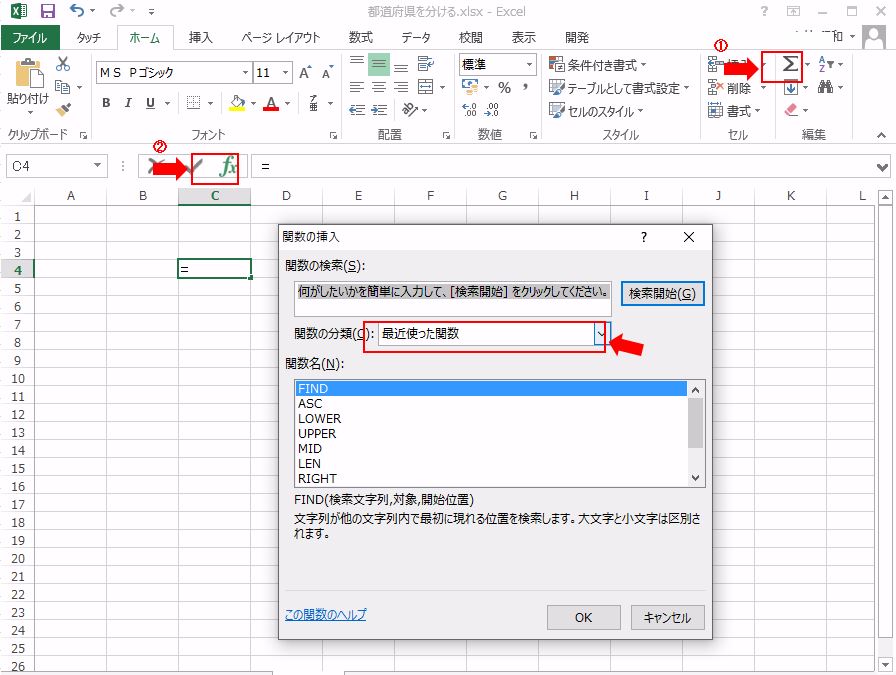Click the AutoSum sigma icon
Image resolution: width=896 pixels, height=675 pixels.
pos(790,64)
